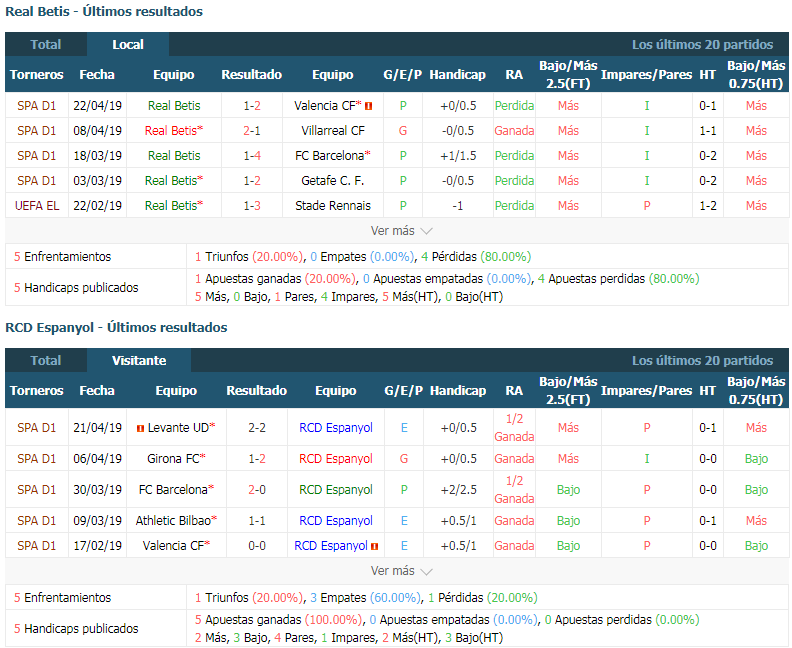
Task: Open Levante UD team link
Action: coord(178,428)
